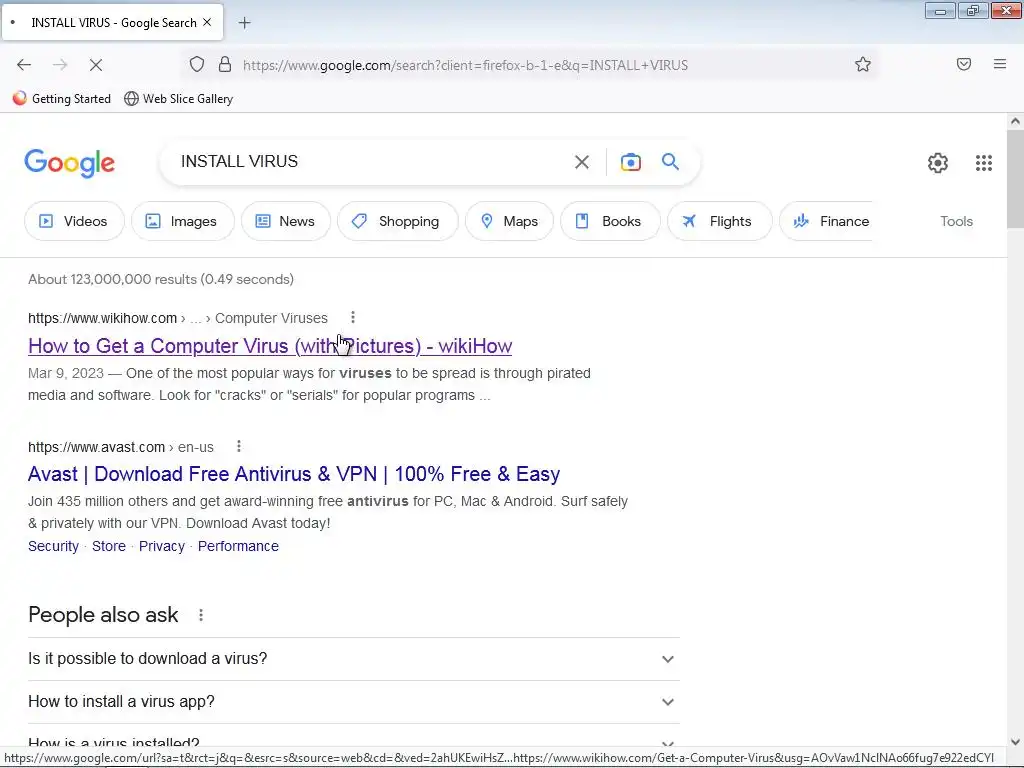Click the 'About 123,000,000 results' text
Viewport: 1024px width, 768px height.
tap(161, 280)
